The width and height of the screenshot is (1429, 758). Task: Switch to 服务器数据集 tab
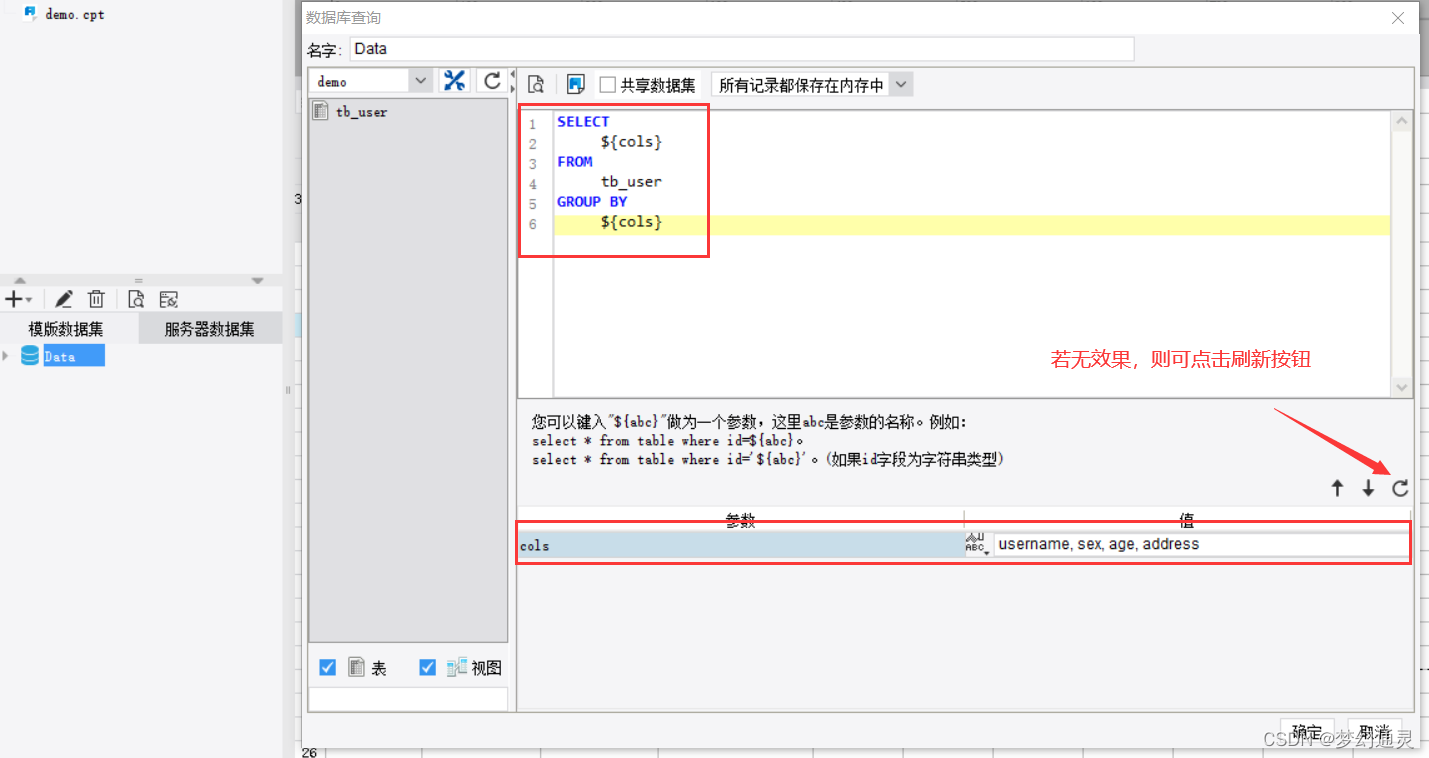click(210, 329)
